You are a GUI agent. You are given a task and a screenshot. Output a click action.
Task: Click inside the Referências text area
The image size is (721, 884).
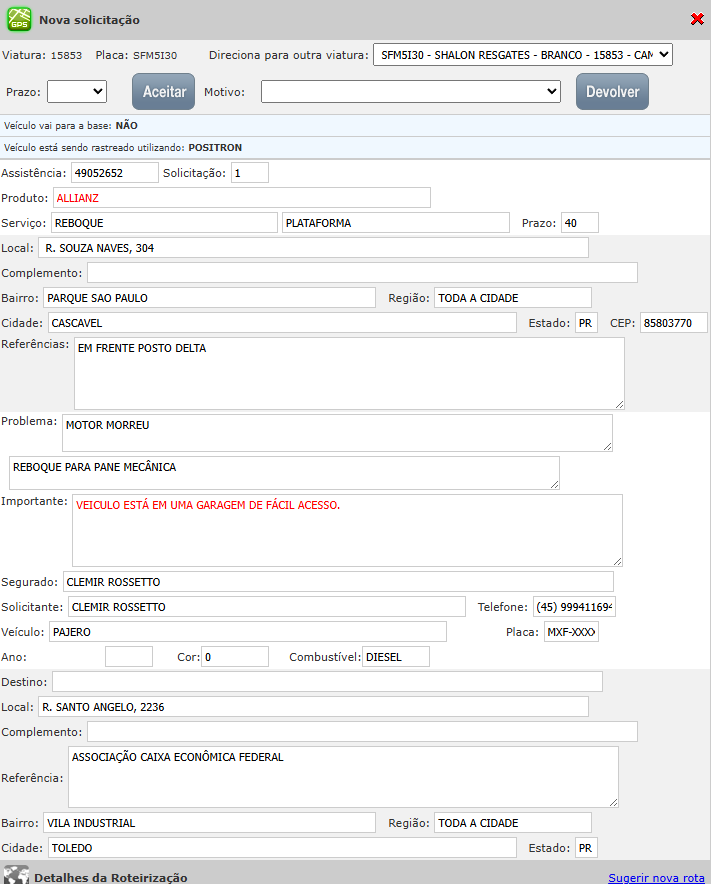pos(349,373)
